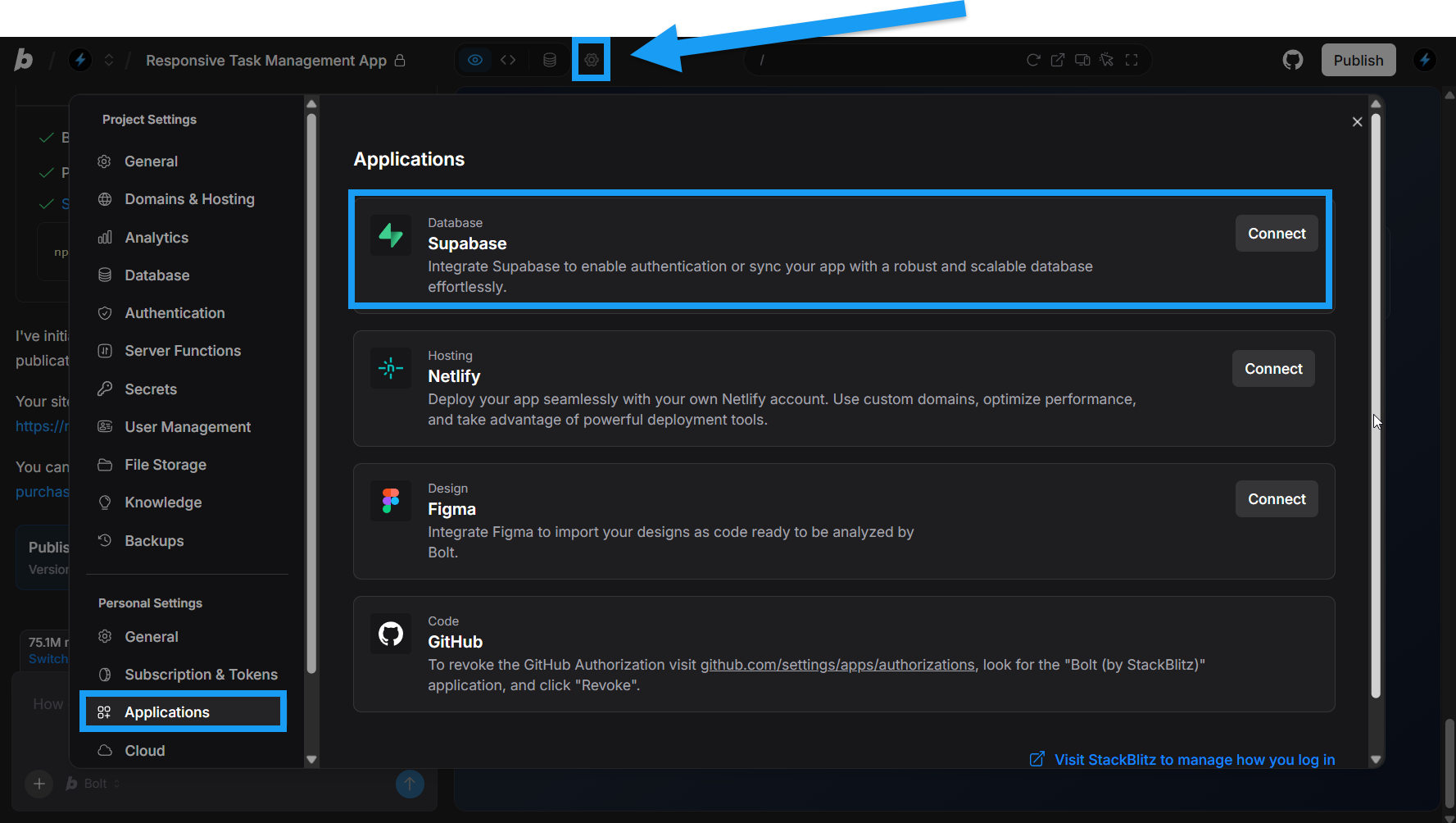Enter fullscreen preview icon
Image resolution: width=1456 pixels, height=823 pixels.
1132,60
